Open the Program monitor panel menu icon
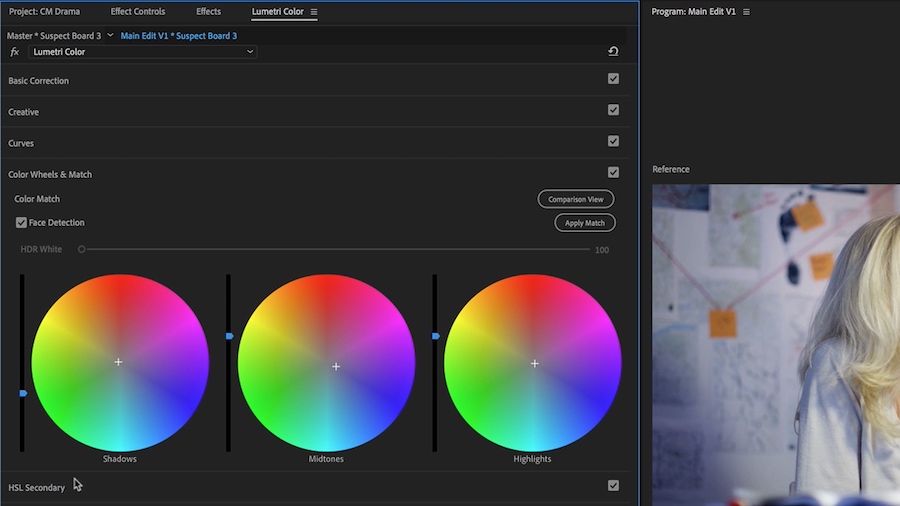The image size is (900, 506). coord(746,11)
